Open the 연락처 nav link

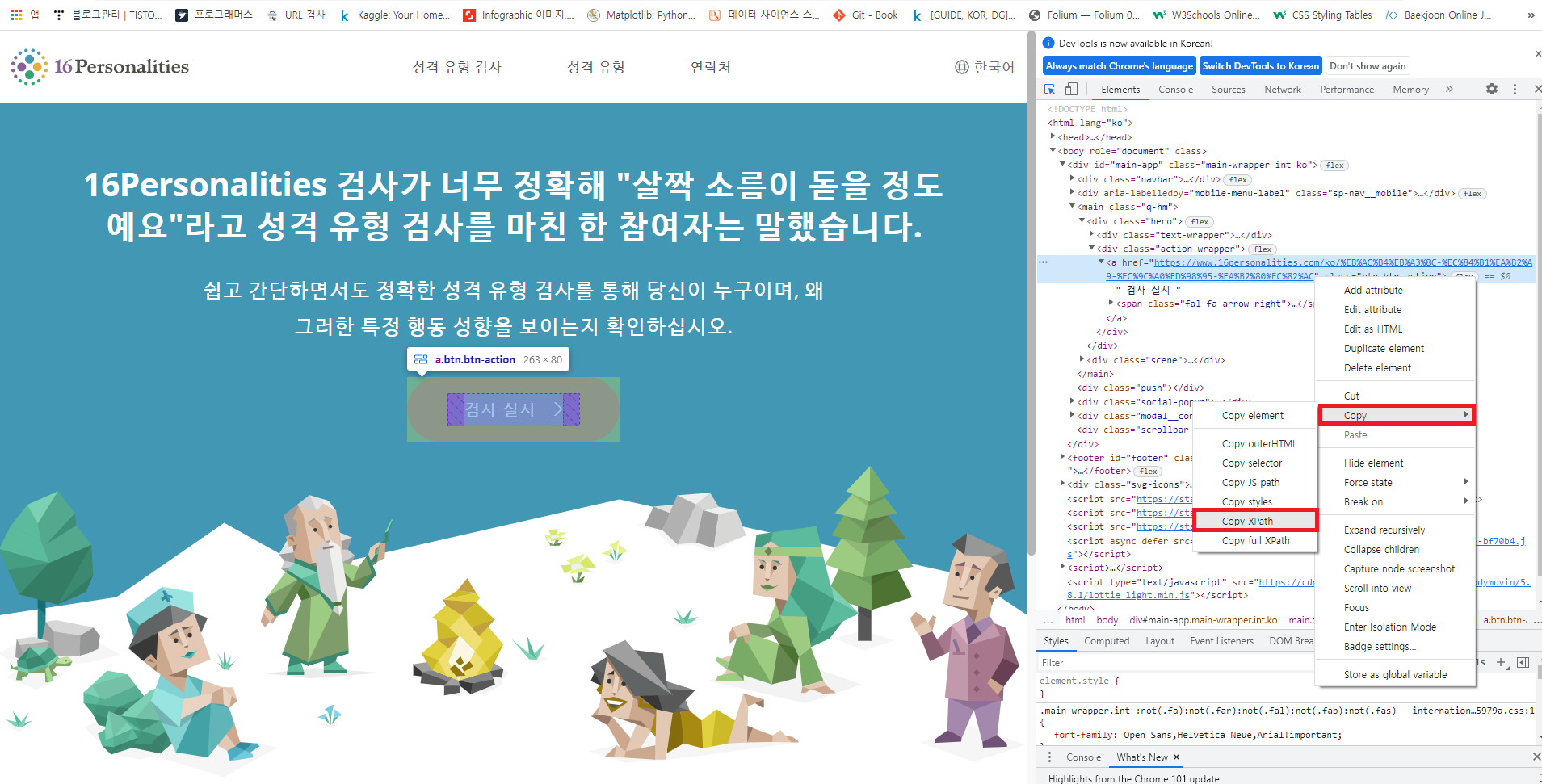711,67
